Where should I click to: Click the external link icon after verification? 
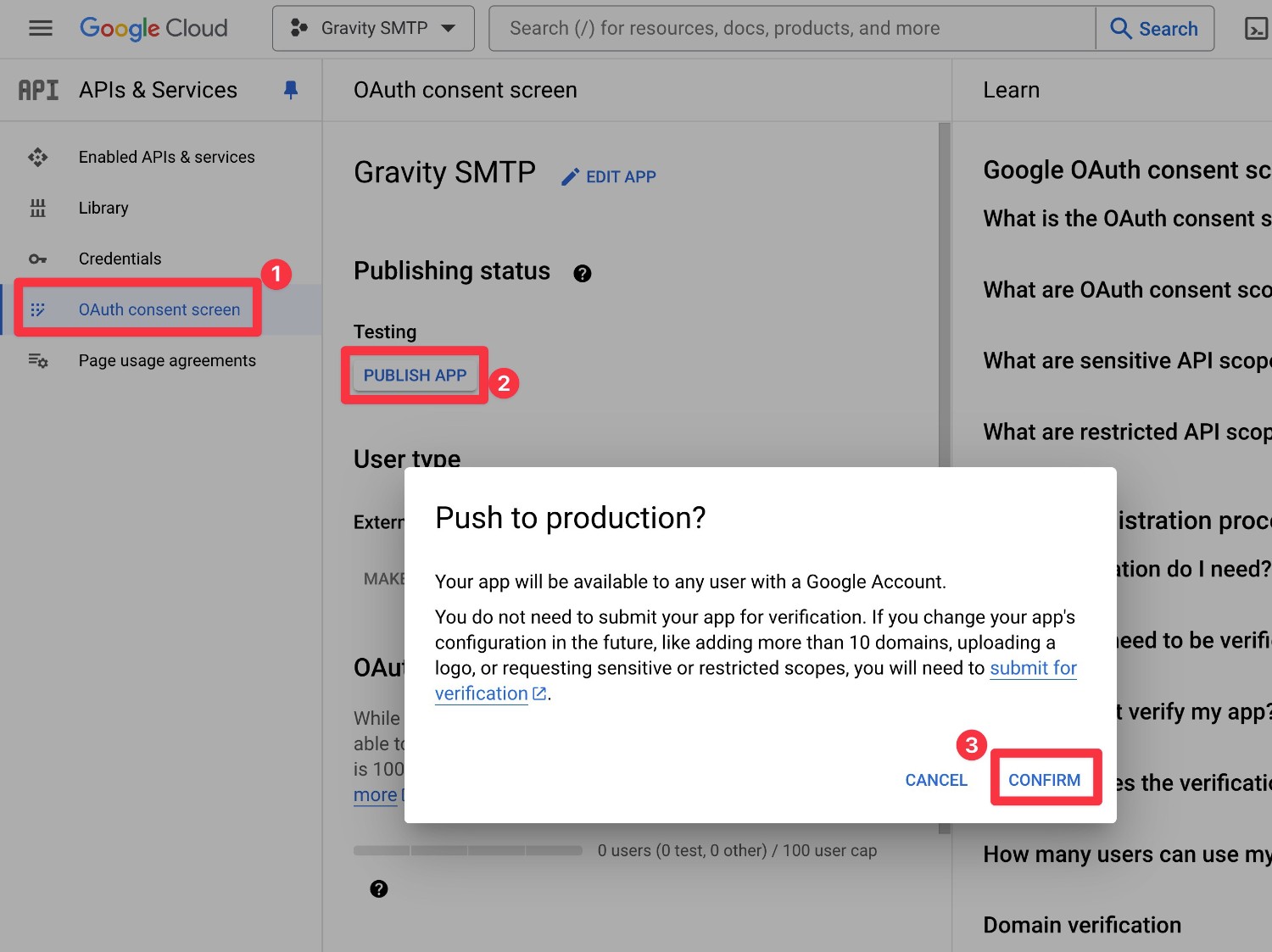click(539, 693)
